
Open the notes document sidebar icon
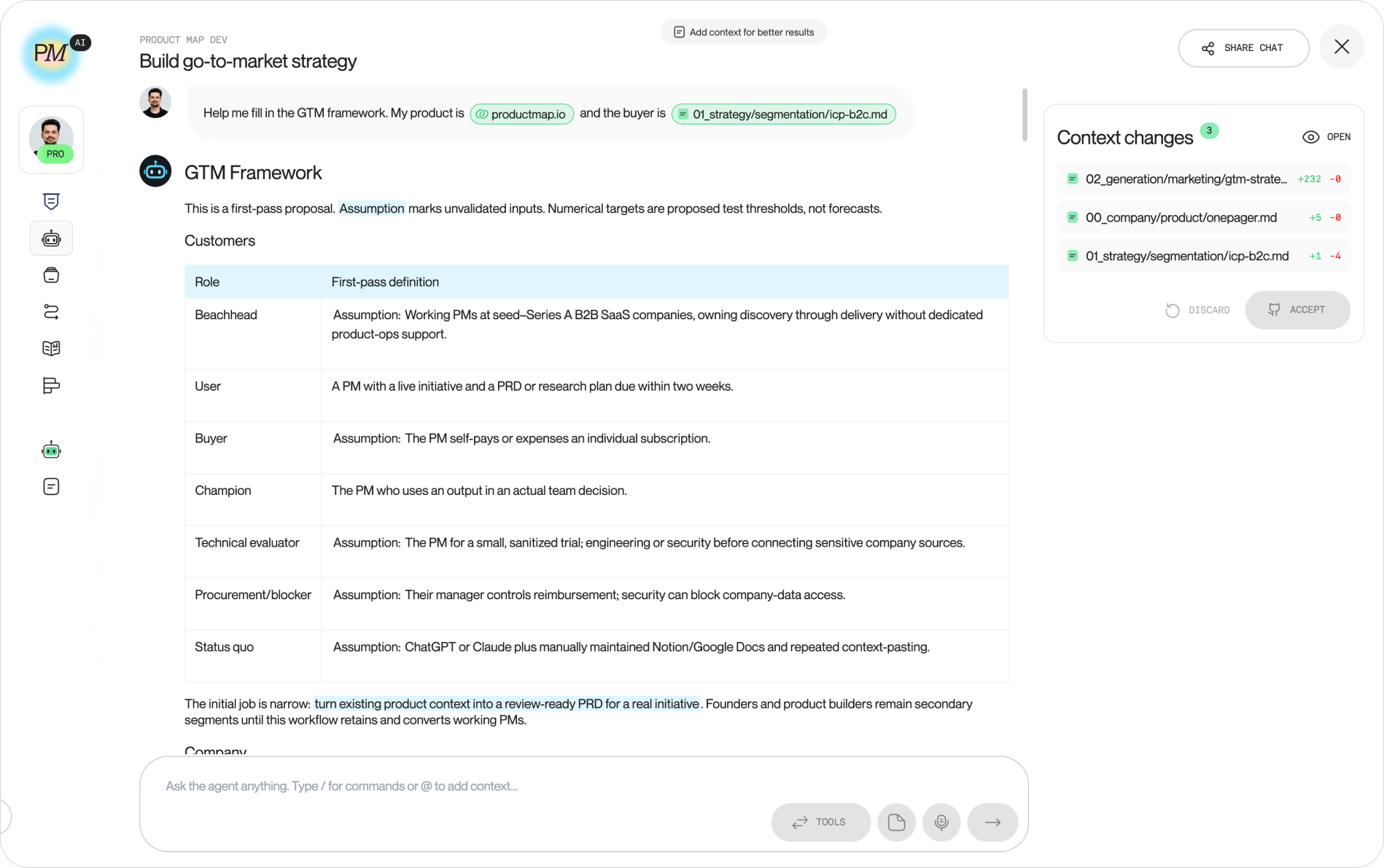click(51, 487)
